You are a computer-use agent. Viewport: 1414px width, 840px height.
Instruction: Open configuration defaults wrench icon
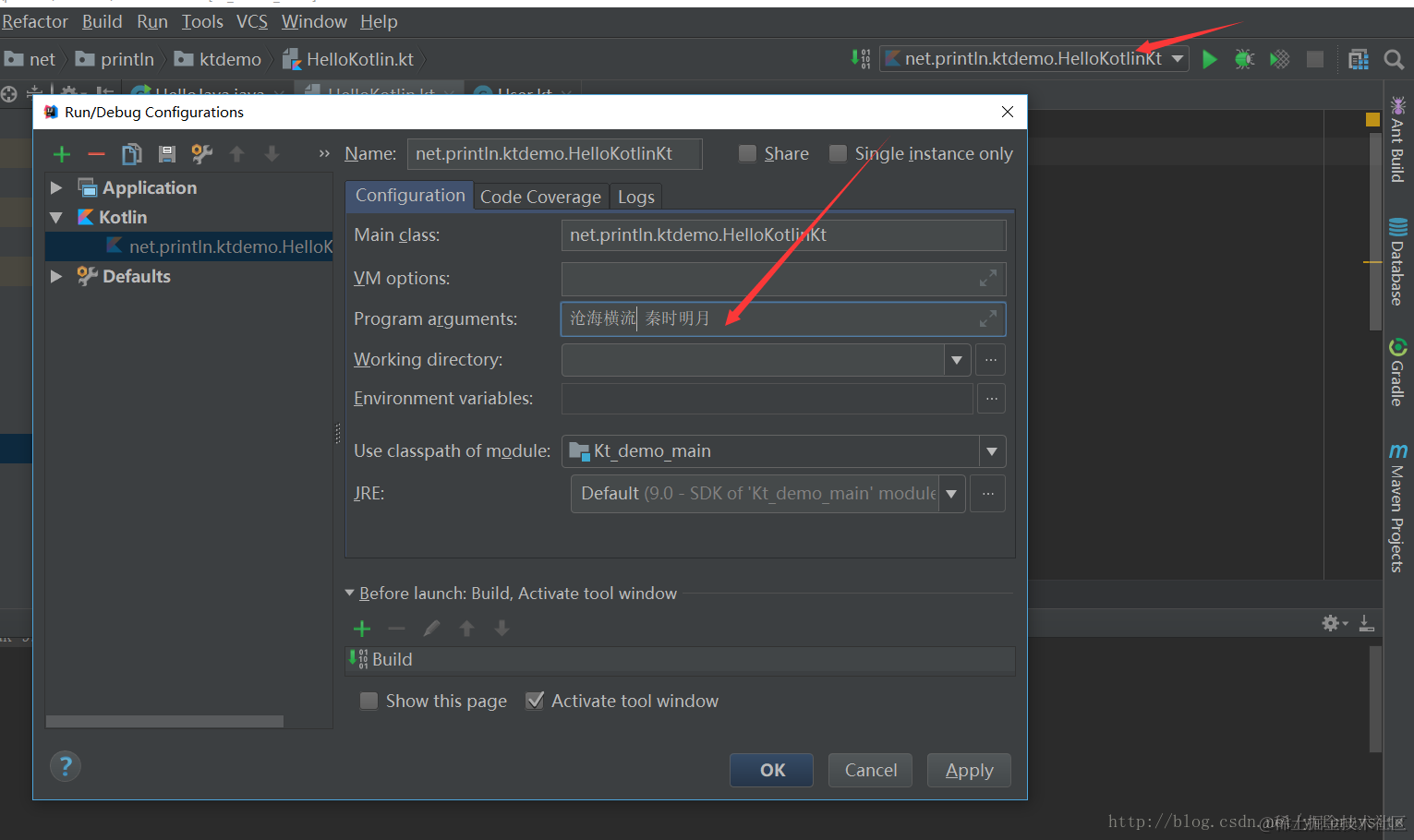202,154
